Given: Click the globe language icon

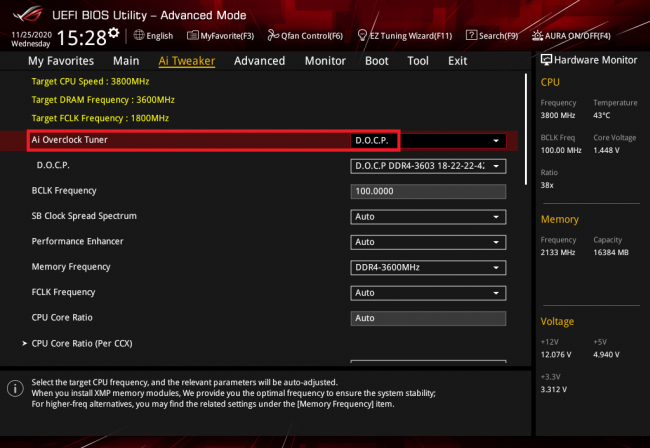Looking at the screenshot, I should tap(139, 35).
